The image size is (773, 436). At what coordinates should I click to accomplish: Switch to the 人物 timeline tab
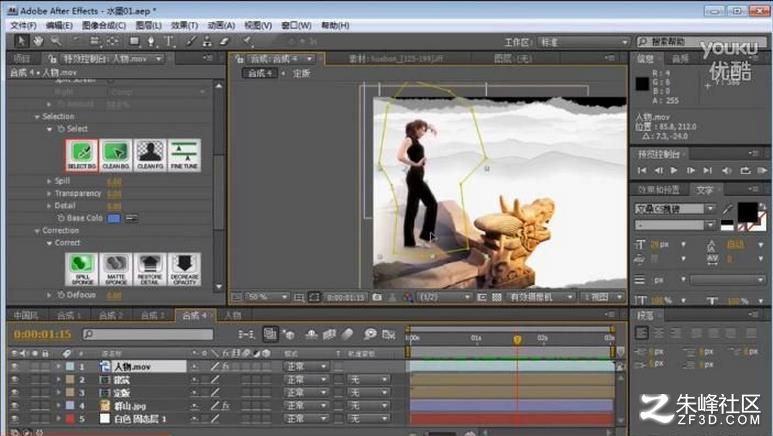click(233, 315)
